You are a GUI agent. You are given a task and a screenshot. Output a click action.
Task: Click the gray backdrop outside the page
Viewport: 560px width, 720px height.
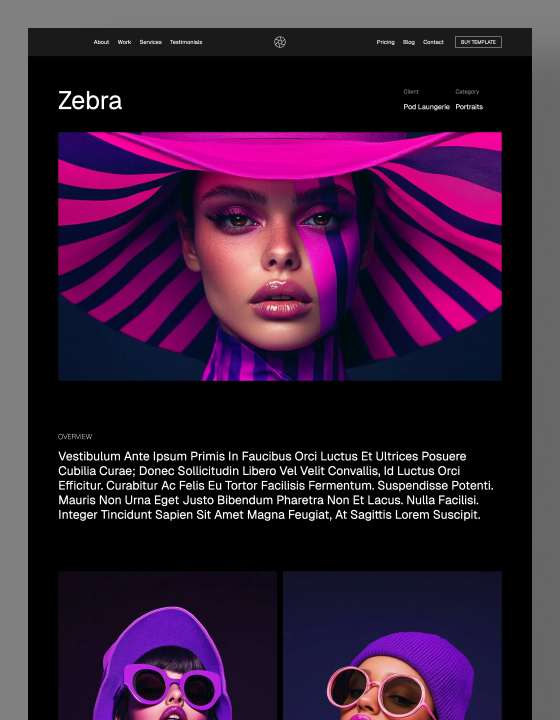(14, 367)
